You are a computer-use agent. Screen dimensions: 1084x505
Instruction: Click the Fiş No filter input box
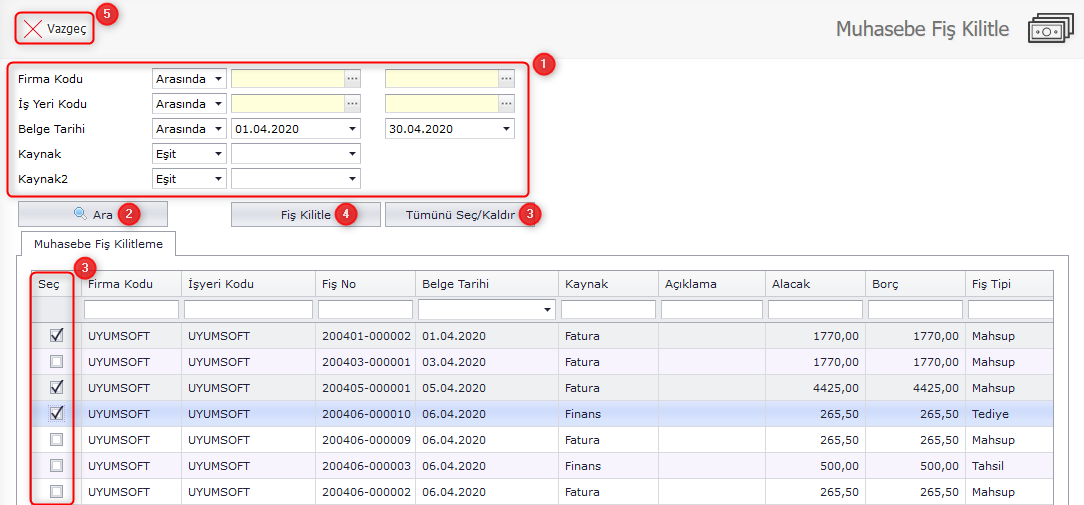(364, 310)
